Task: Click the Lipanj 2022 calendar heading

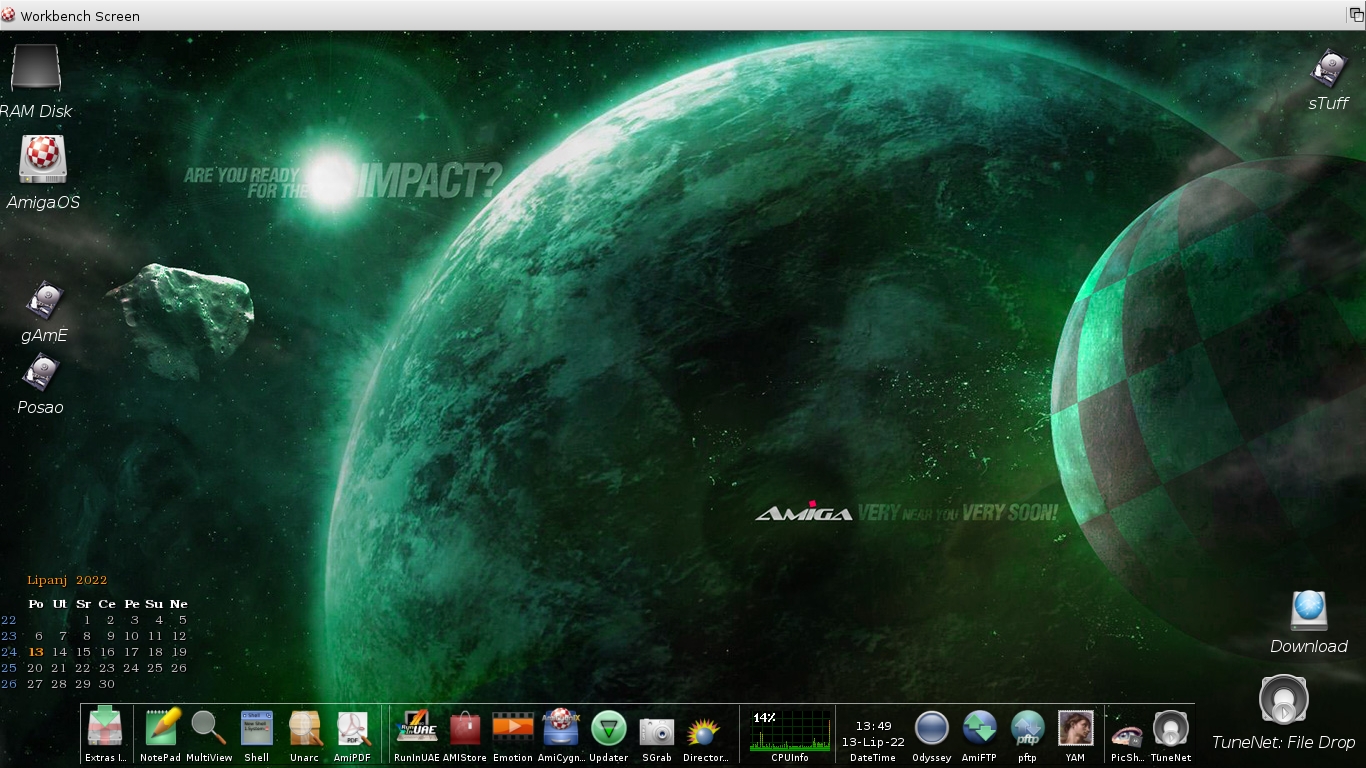Action: pos(67,580)
